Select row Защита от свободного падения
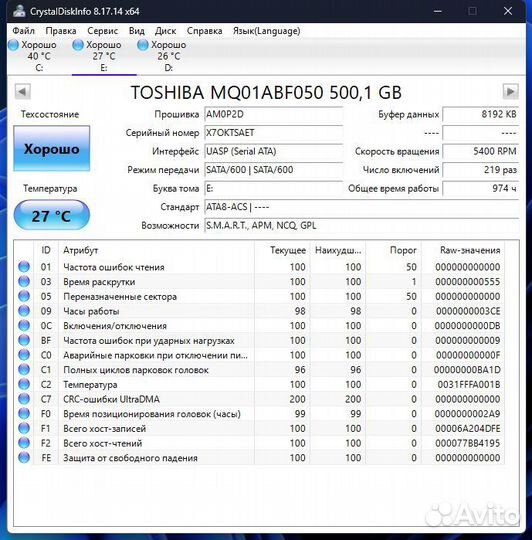 pos(259,458)
